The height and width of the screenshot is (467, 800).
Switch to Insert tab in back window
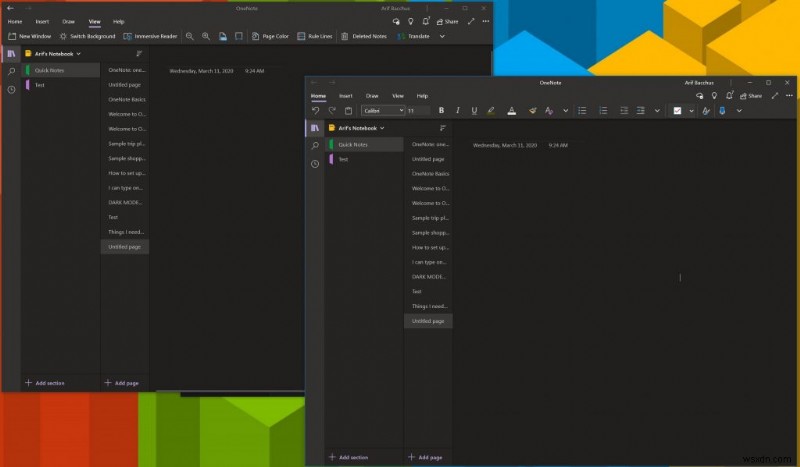pos(42,21)
